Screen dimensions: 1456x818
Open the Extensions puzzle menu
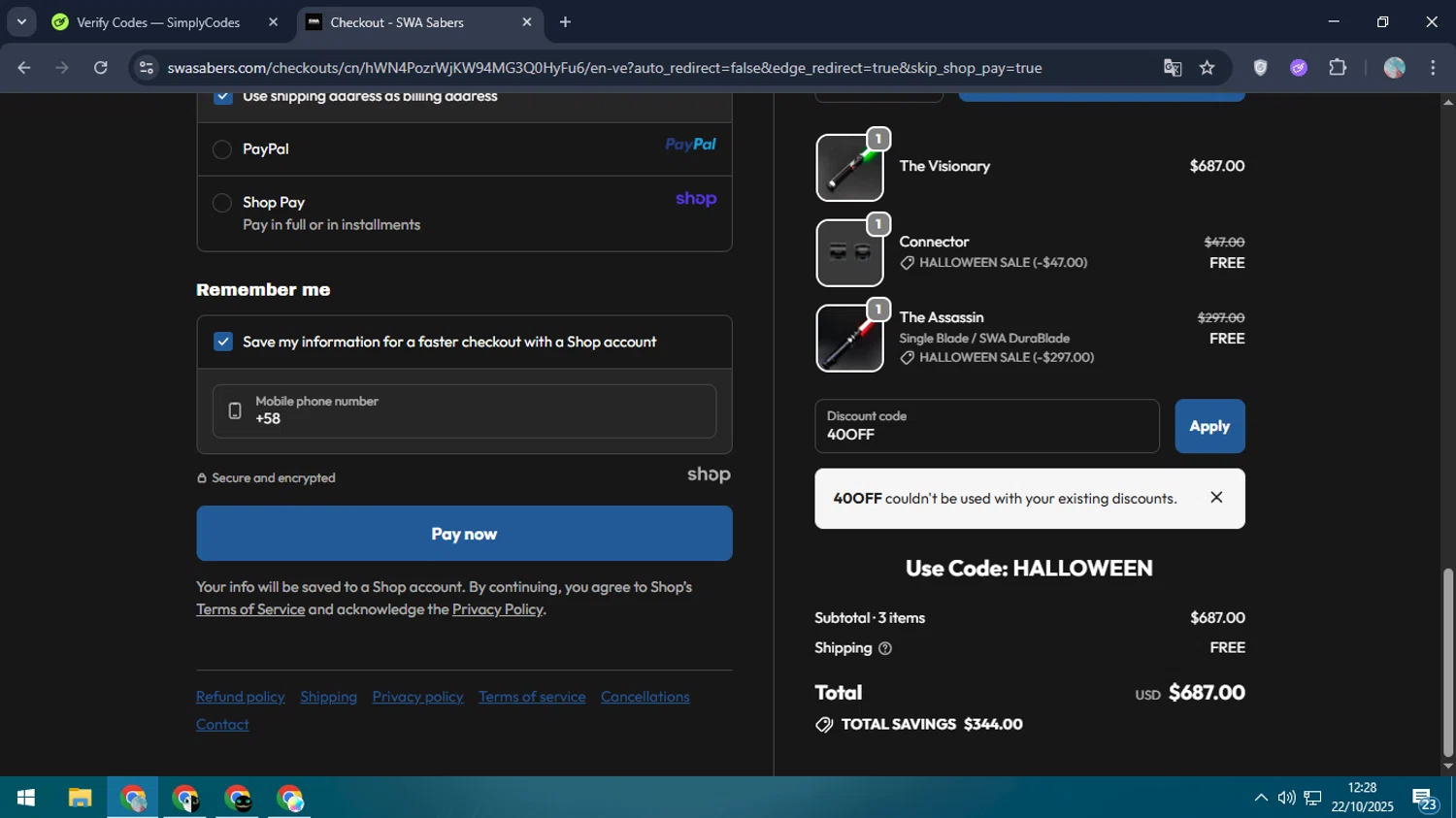[x=1338, y=68]
